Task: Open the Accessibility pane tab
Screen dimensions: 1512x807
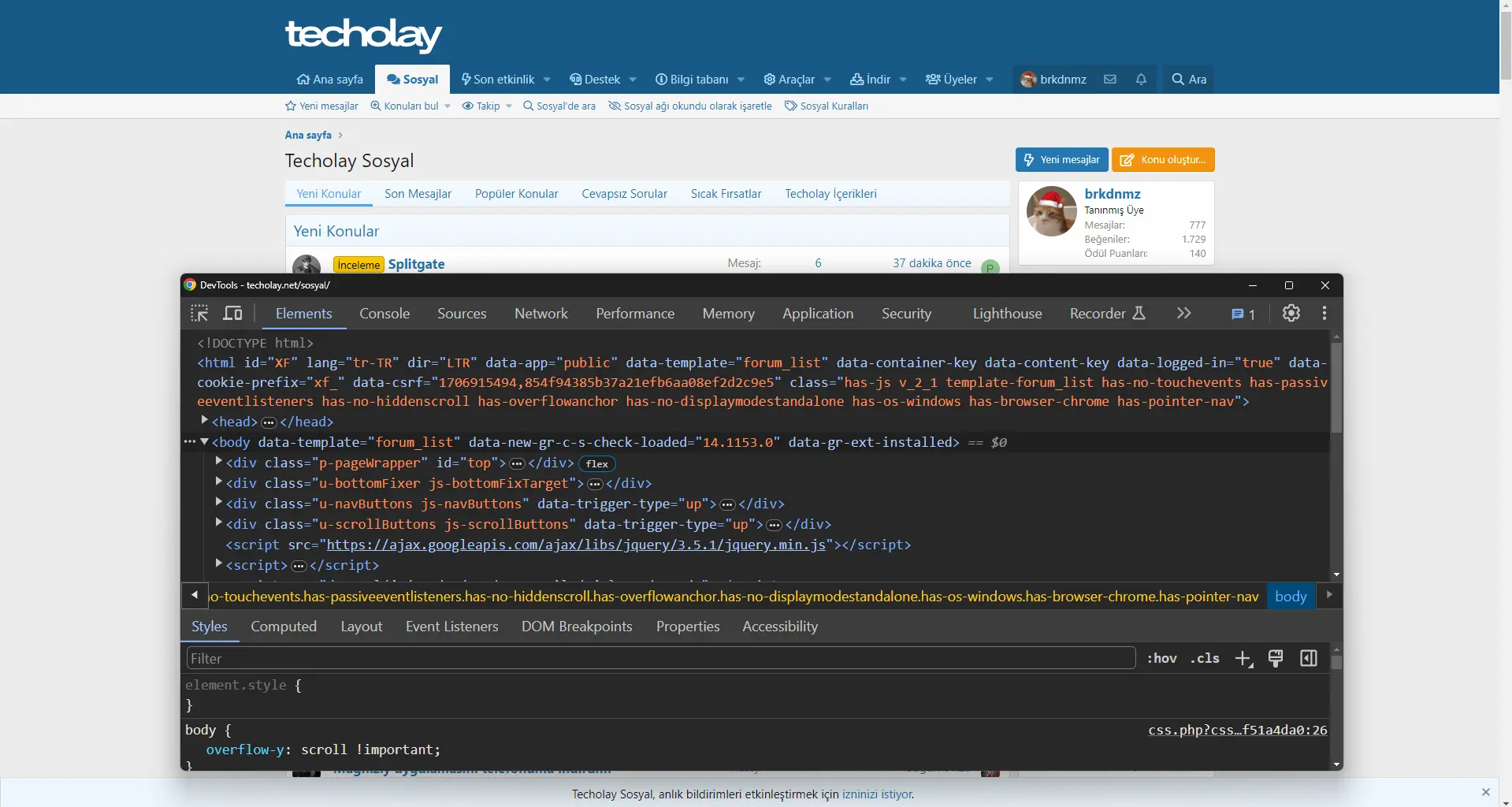Action: click(x=780, y=627)
